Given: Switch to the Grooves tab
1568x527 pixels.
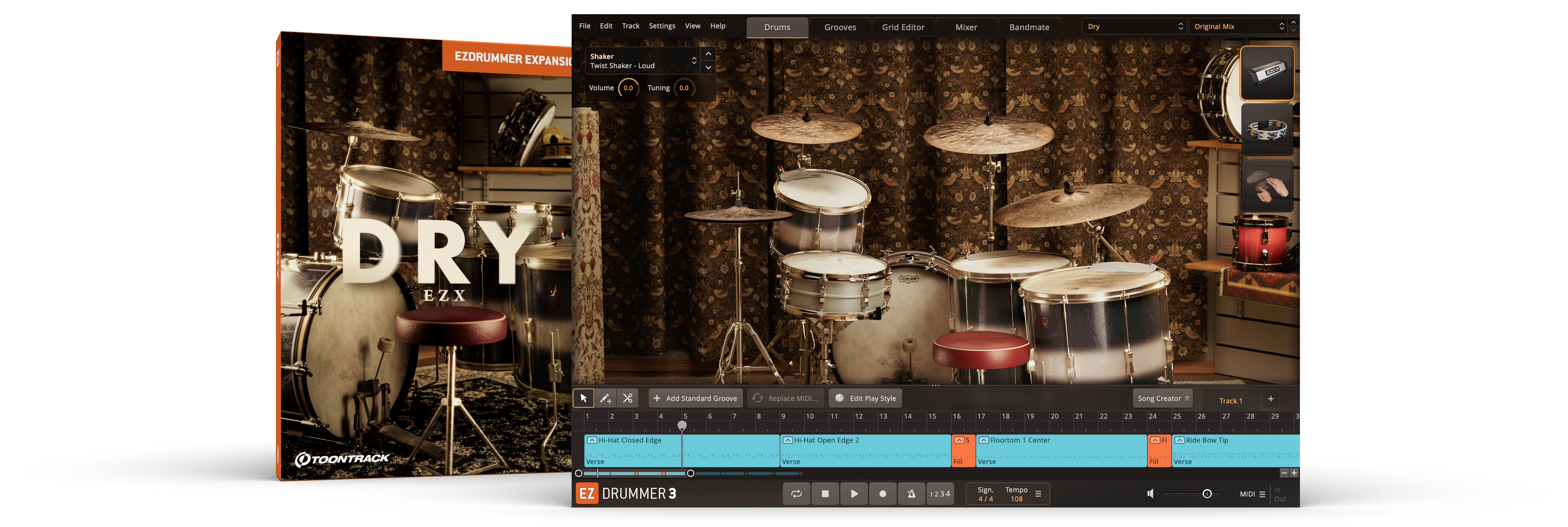Looking at the screenshot, I should [840, 27].
